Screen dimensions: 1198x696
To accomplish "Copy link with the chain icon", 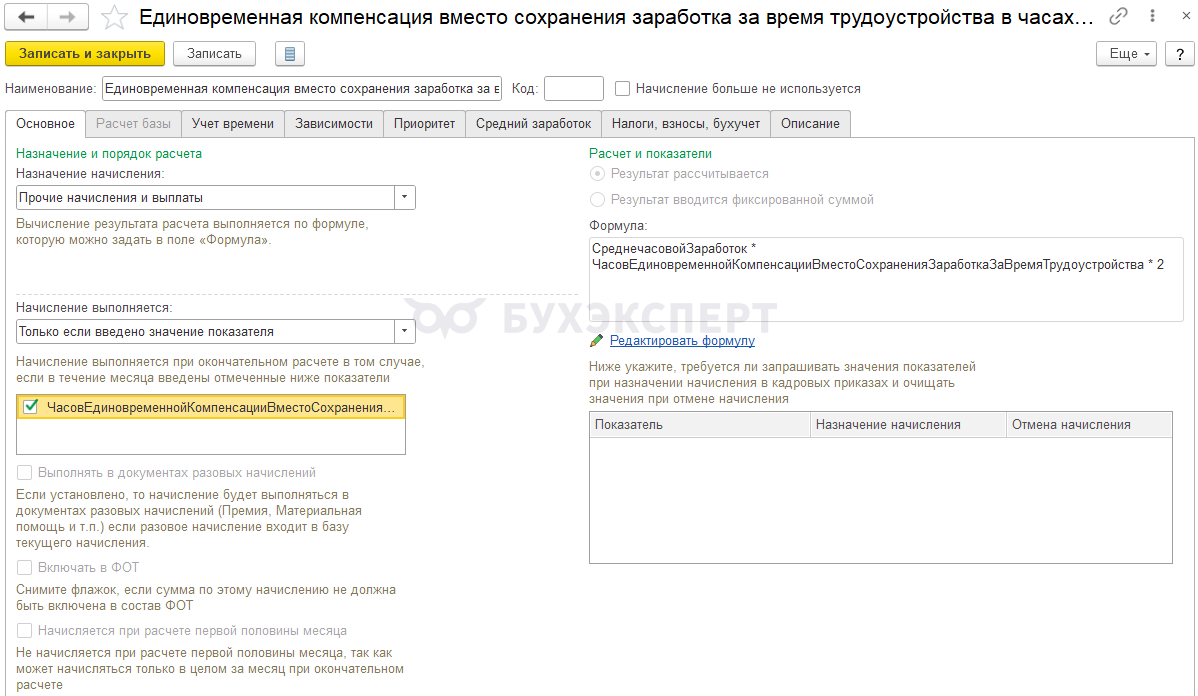I will click(1119, 16).
